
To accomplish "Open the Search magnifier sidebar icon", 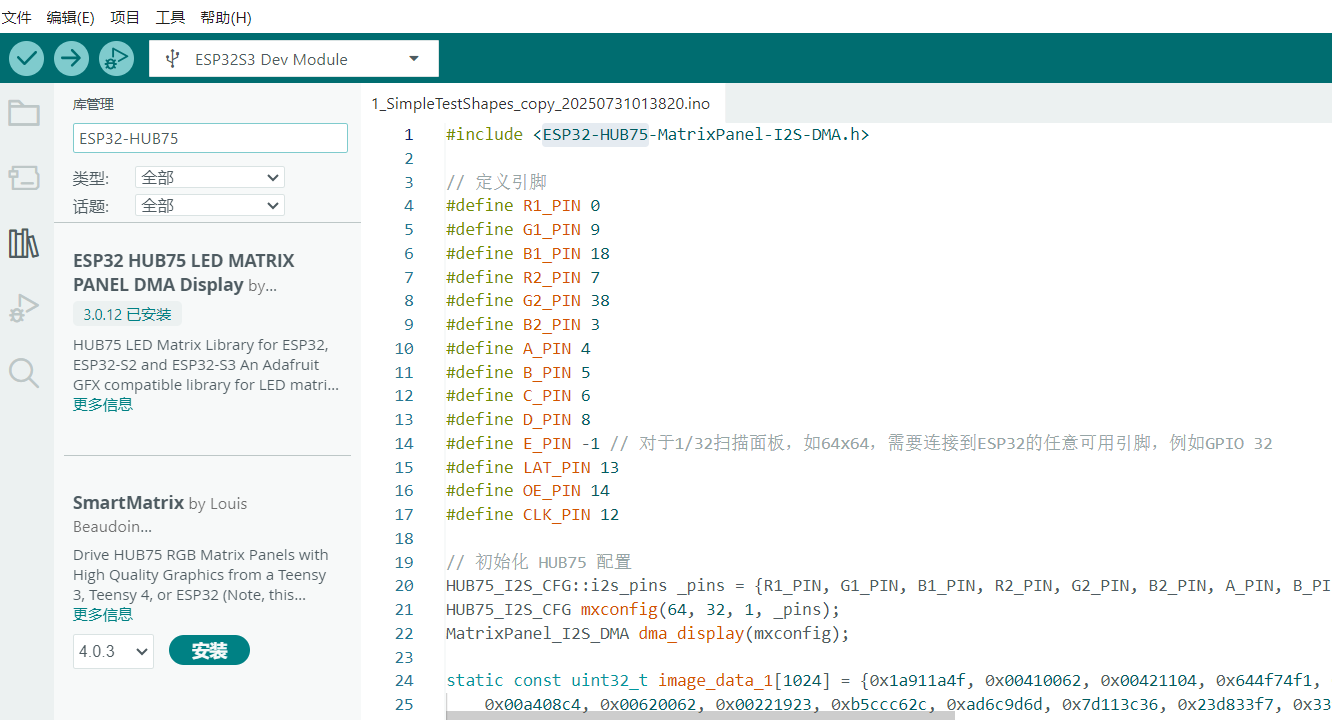I will tap(24, 373).
